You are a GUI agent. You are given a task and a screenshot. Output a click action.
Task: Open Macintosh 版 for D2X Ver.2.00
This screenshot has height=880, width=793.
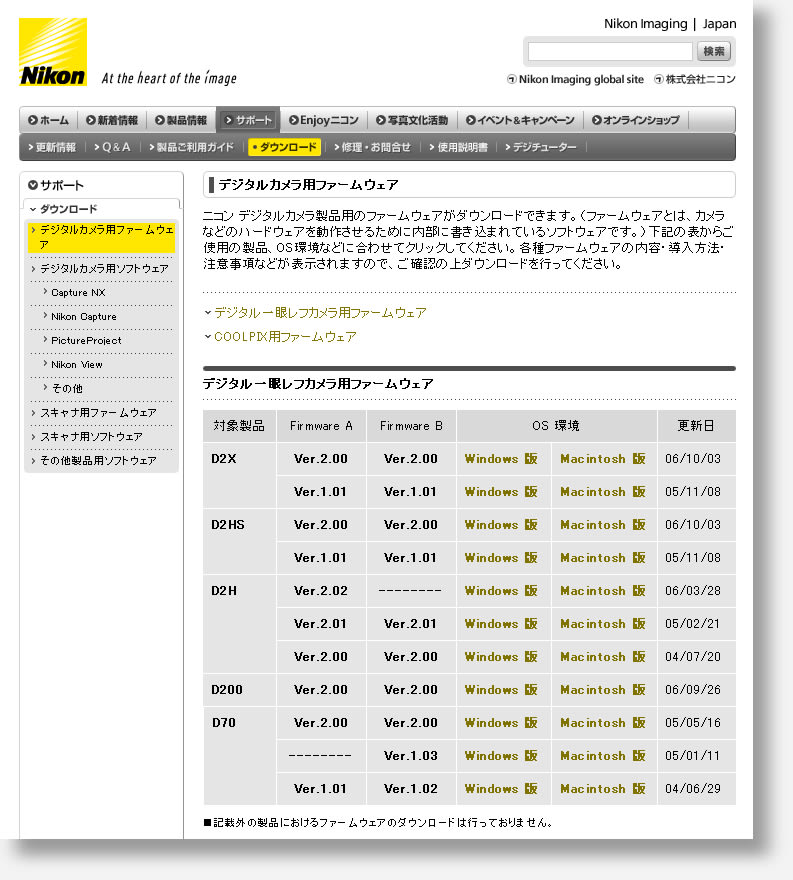coord(603,459)
